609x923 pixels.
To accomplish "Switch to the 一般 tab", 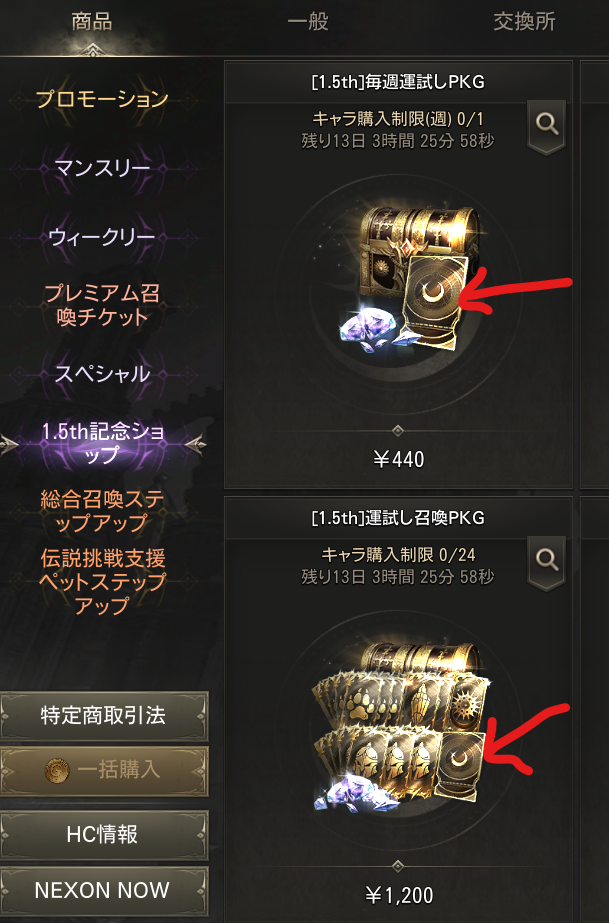I will pos(308,22).
